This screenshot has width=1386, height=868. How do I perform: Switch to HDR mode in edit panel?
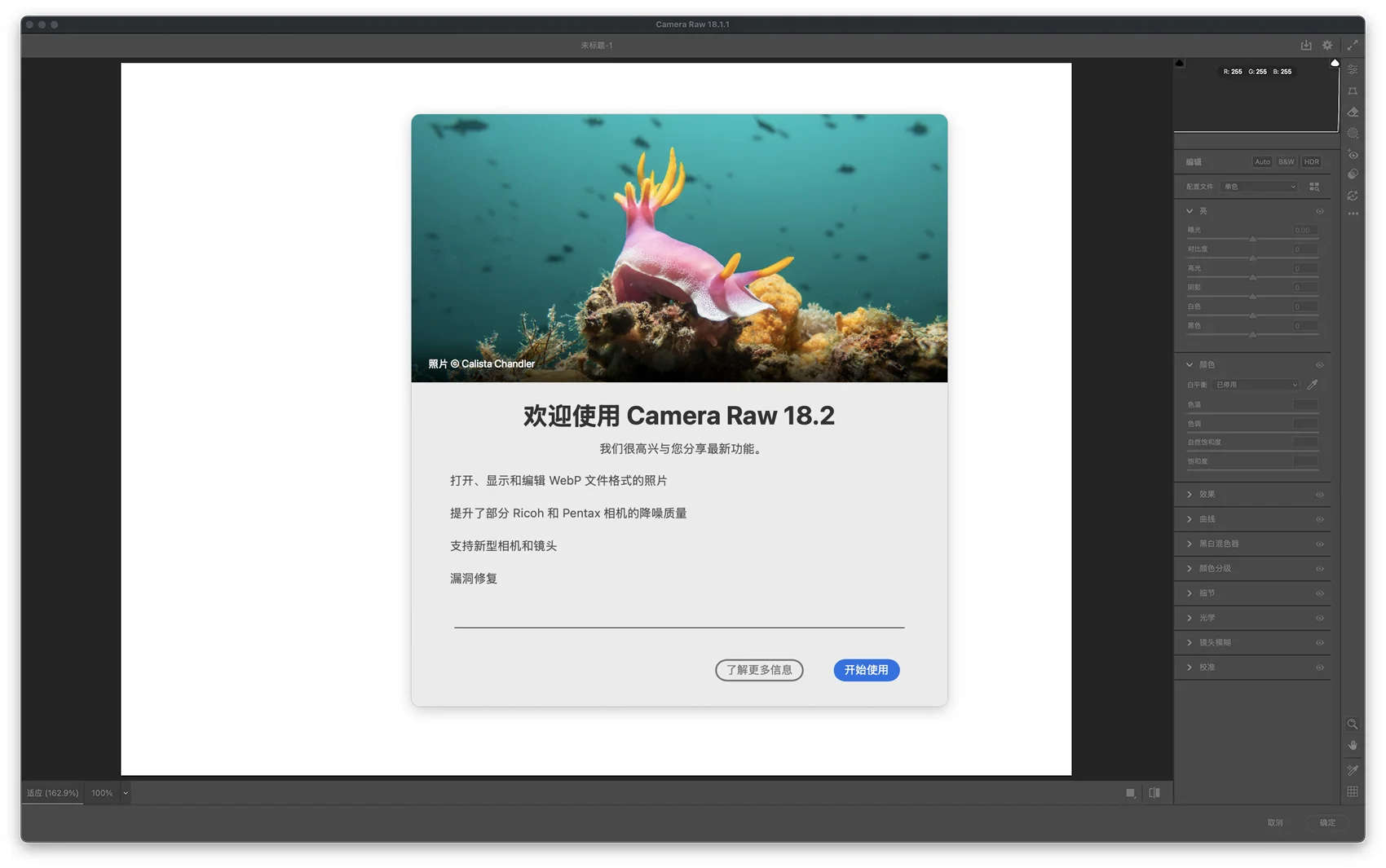[1311, 162]
